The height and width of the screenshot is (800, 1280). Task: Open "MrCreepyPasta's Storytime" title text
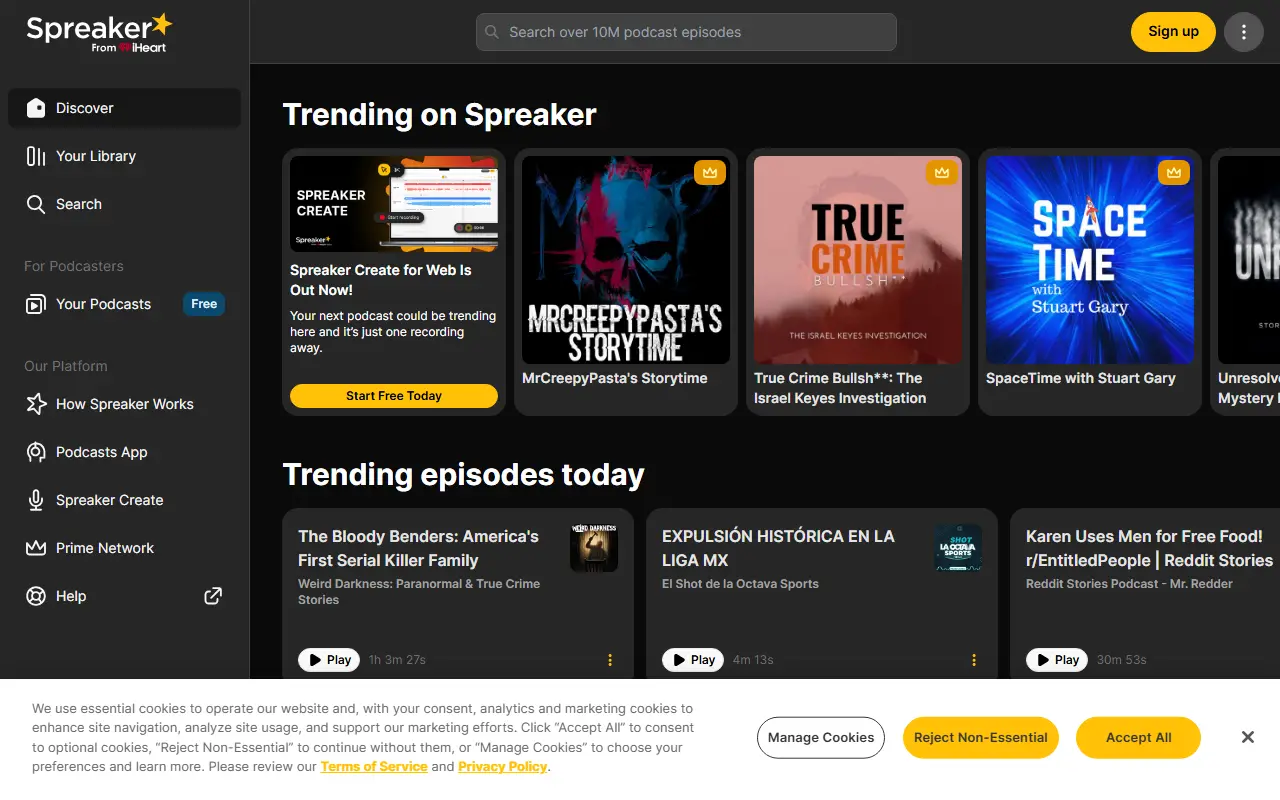point(615,378)
